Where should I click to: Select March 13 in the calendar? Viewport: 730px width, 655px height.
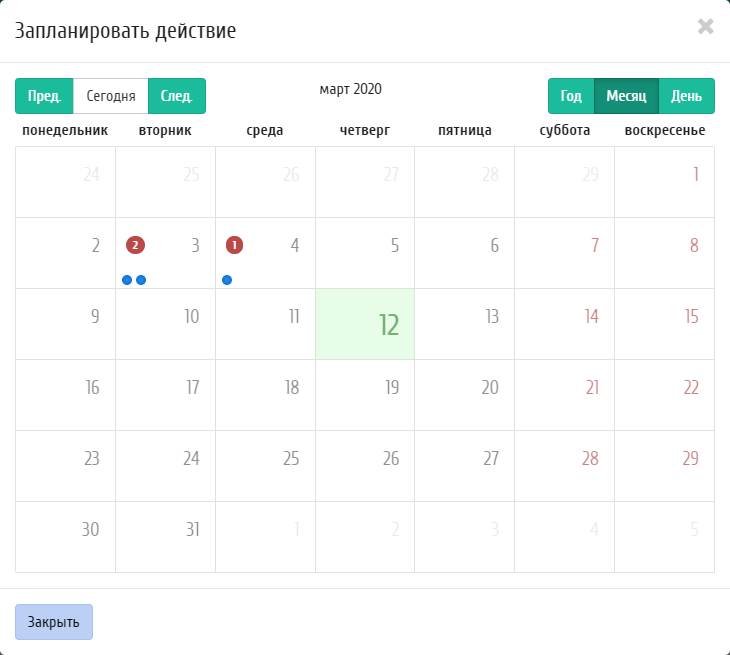point(465,324)
